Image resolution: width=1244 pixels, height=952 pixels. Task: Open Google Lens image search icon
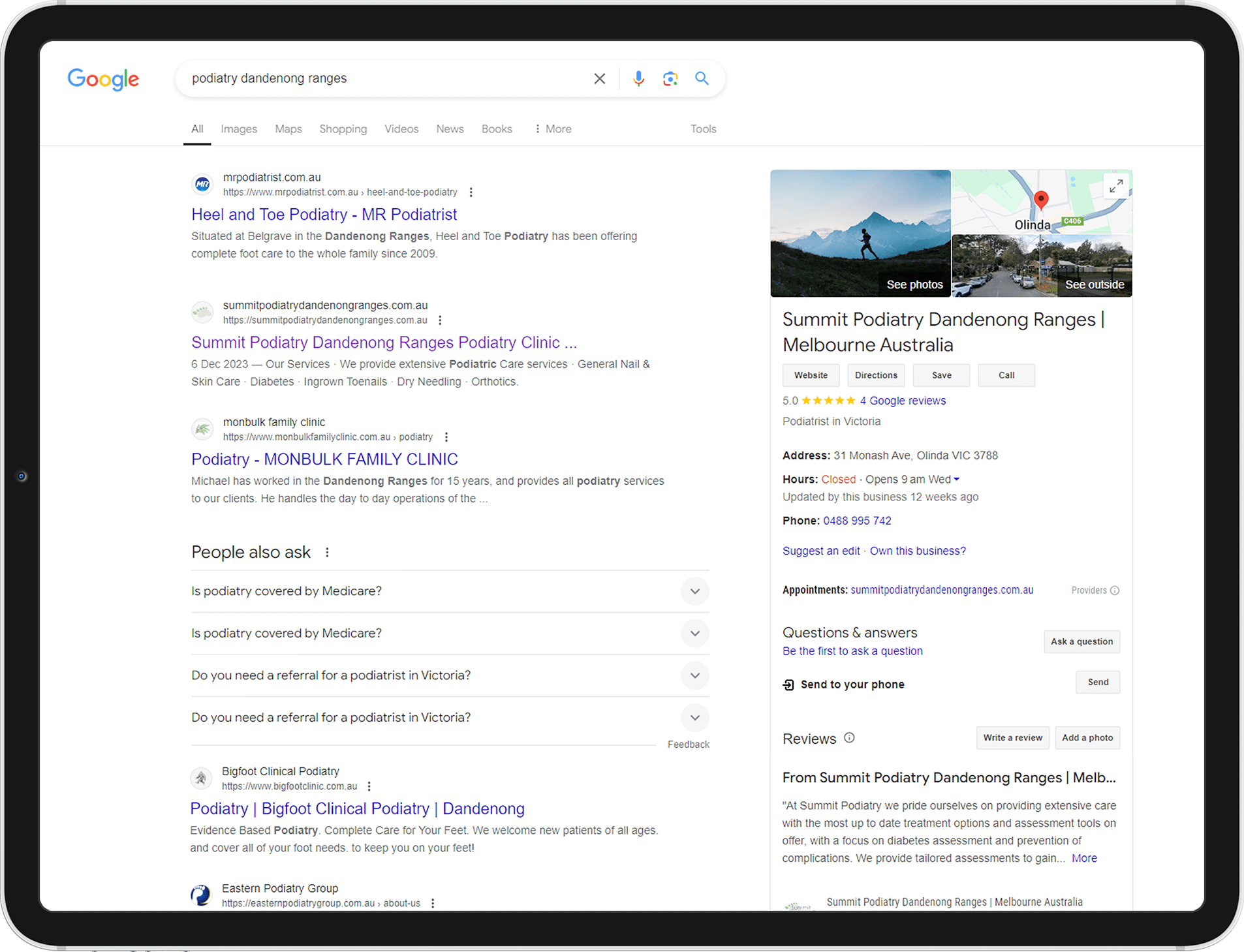(670, 79)
